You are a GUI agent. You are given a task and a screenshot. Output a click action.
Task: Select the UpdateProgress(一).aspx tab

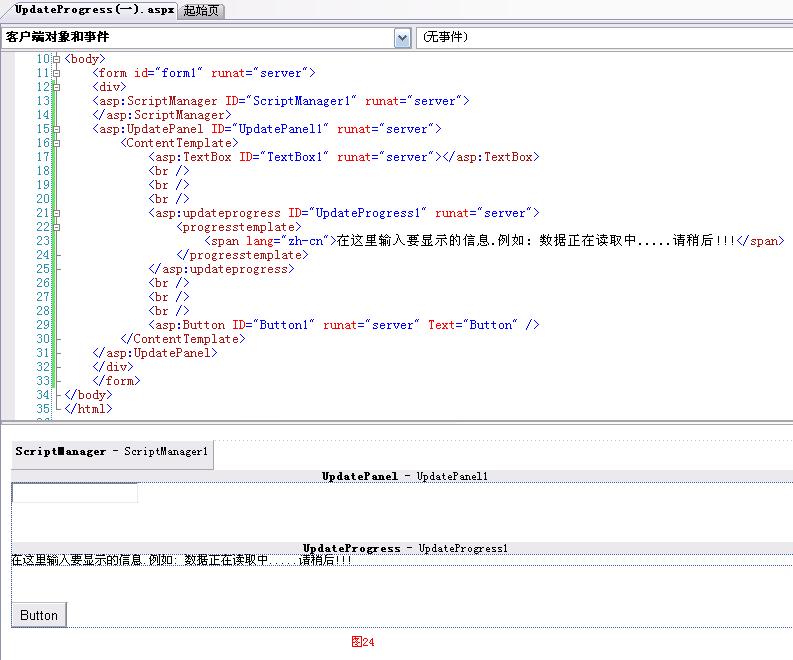point(94,10)
